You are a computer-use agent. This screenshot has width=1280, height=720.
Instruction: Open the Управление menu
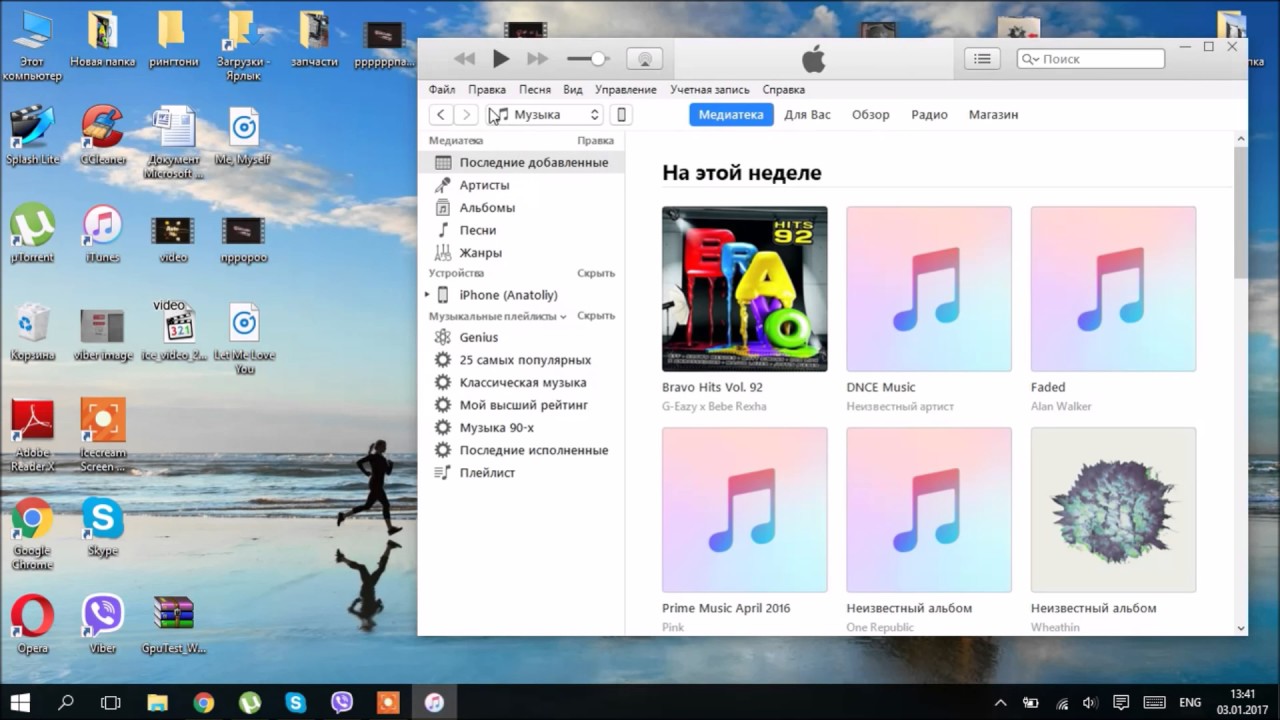(x=626, y=89)
